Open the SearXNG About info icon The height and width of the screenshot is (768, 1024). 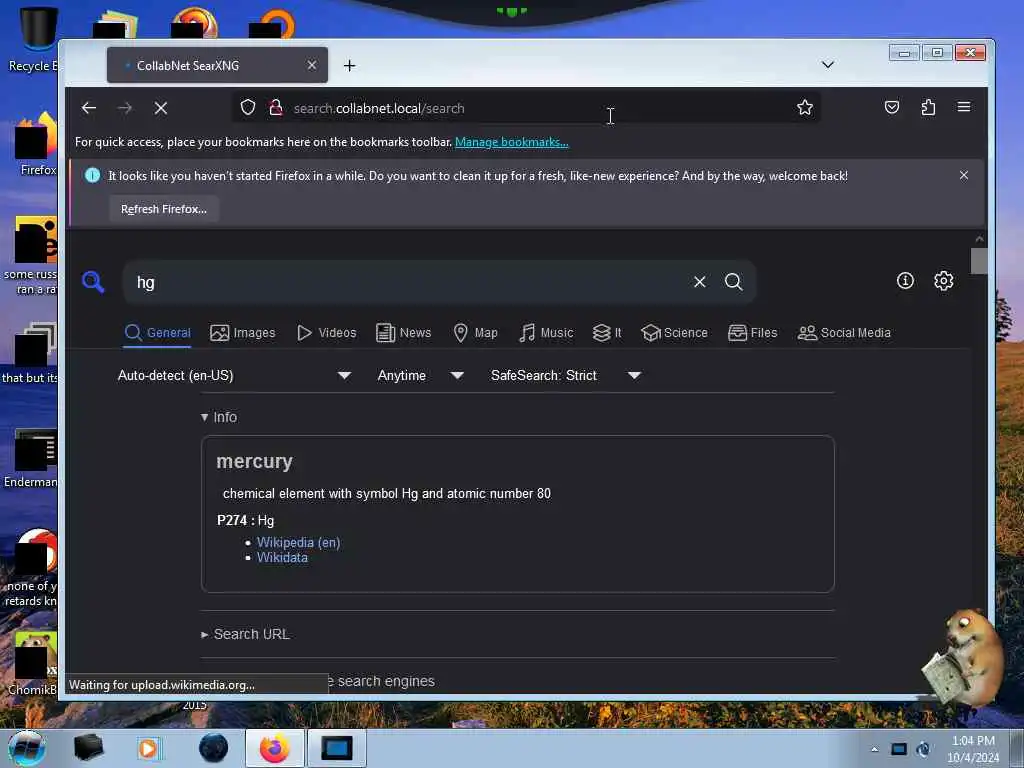[904, 281]
